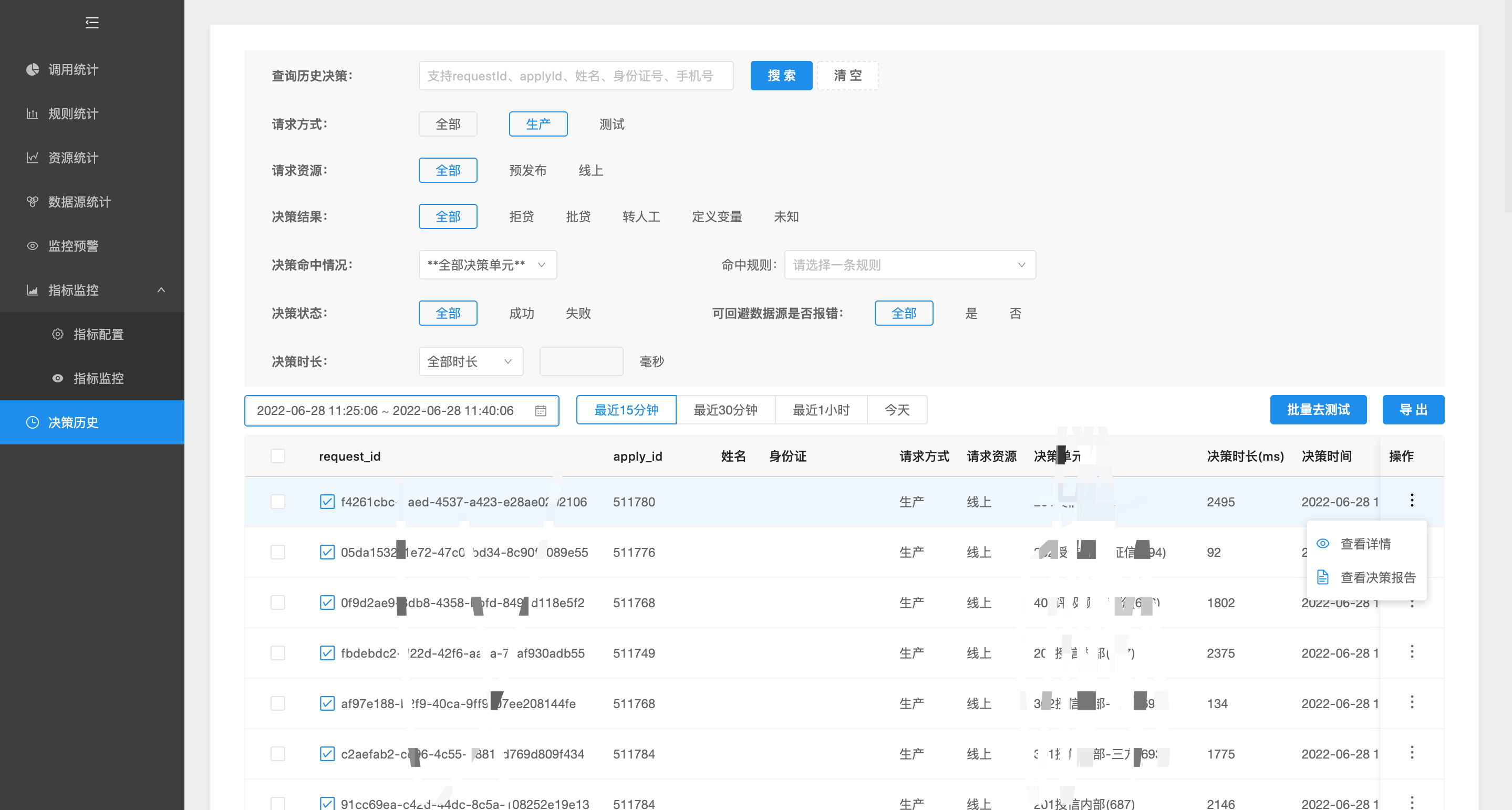
Task: Click the 批量去测试 button
Action: [x=1318, y=410]
